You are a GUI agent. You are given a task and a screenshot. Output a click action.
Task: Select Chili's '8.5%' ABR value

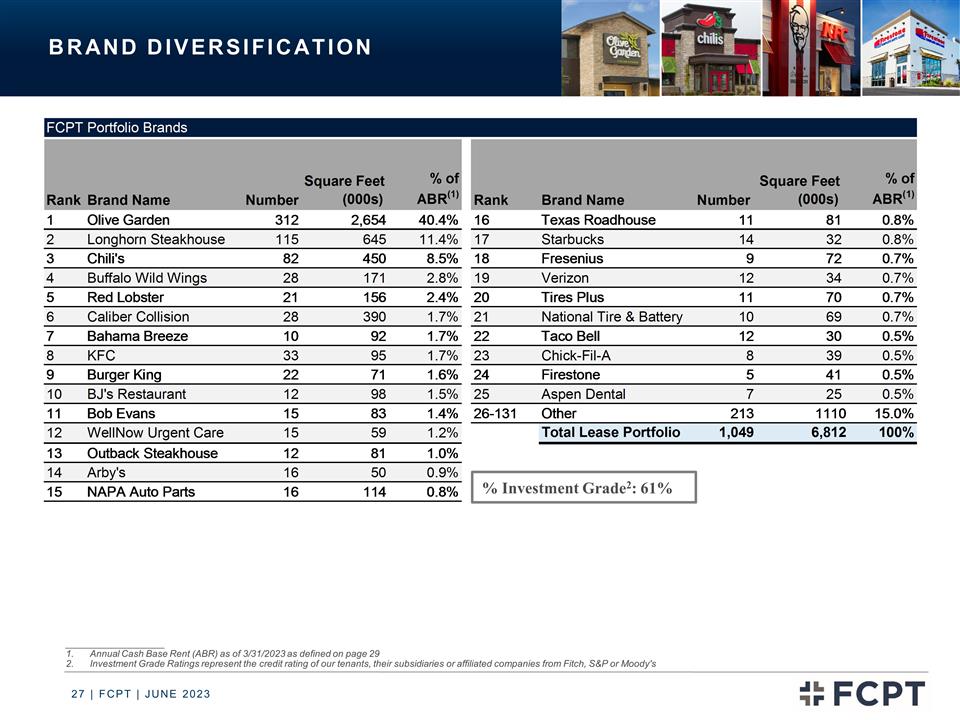tap(443, 258)
